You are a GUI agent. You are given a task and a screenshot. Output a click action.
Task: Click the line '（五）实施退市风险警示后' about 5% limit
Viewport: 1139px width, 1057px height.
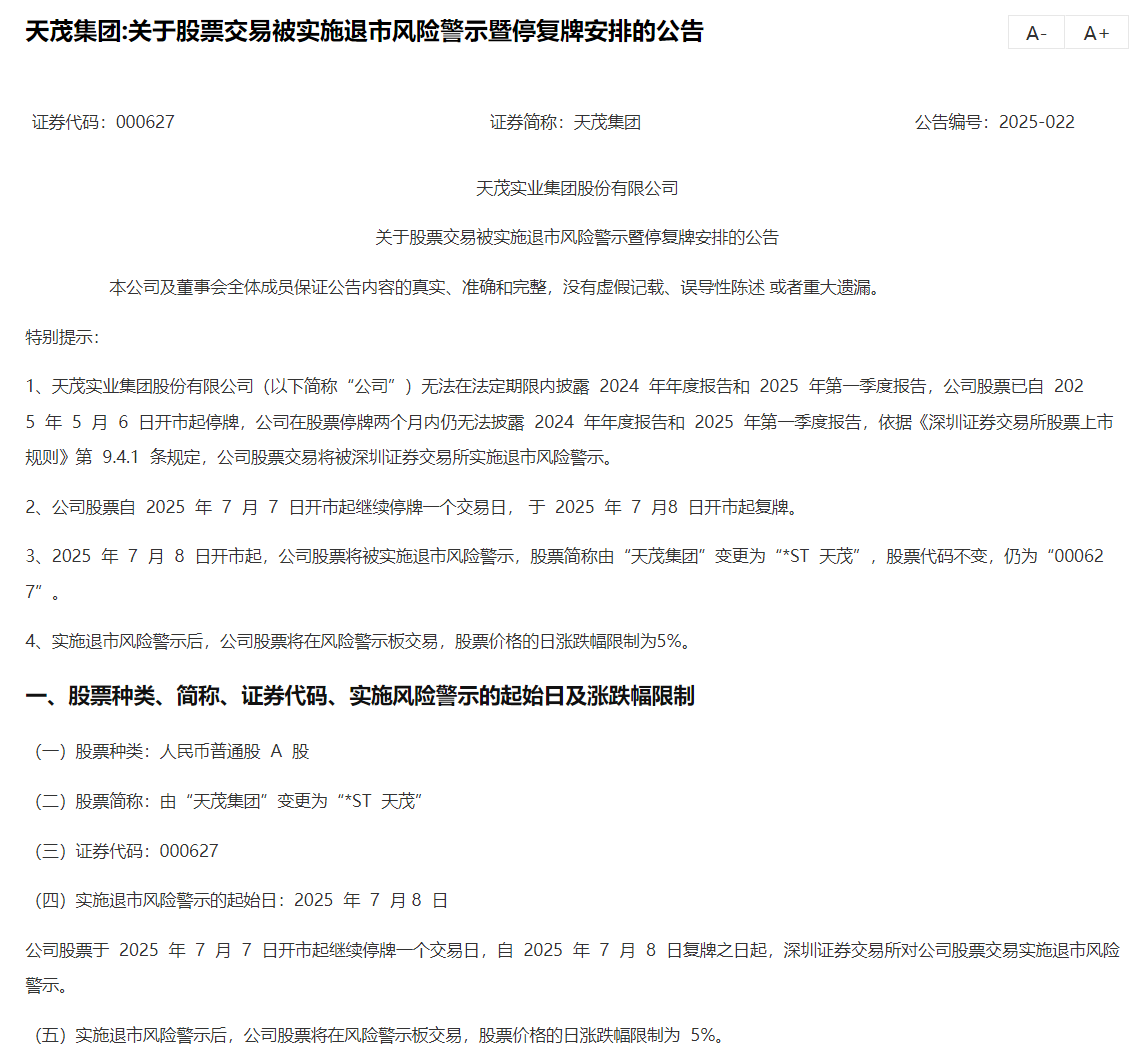pos(379,1035)
